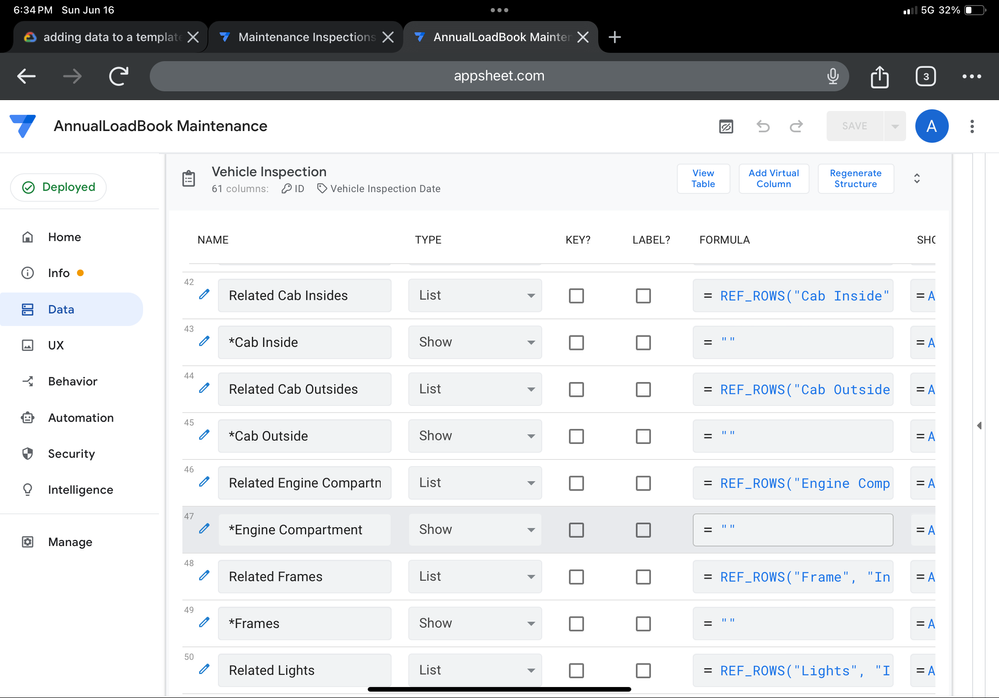999x698 pixels.
Task: Click formula field of *Engine Compartment
Action: [x=793, y=530]
